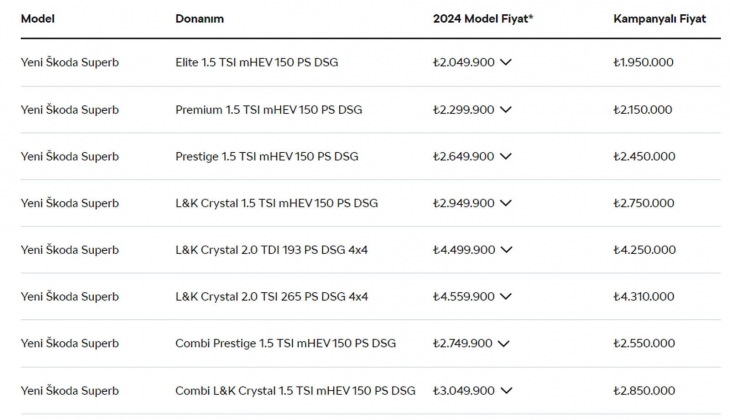Image resolution: width=730 pixels, height=420 pixels.
Task: Open the ₺4.499.900 TDI 4x4 price dropdown
Action: pyautogui.click(x=505, y=250)
